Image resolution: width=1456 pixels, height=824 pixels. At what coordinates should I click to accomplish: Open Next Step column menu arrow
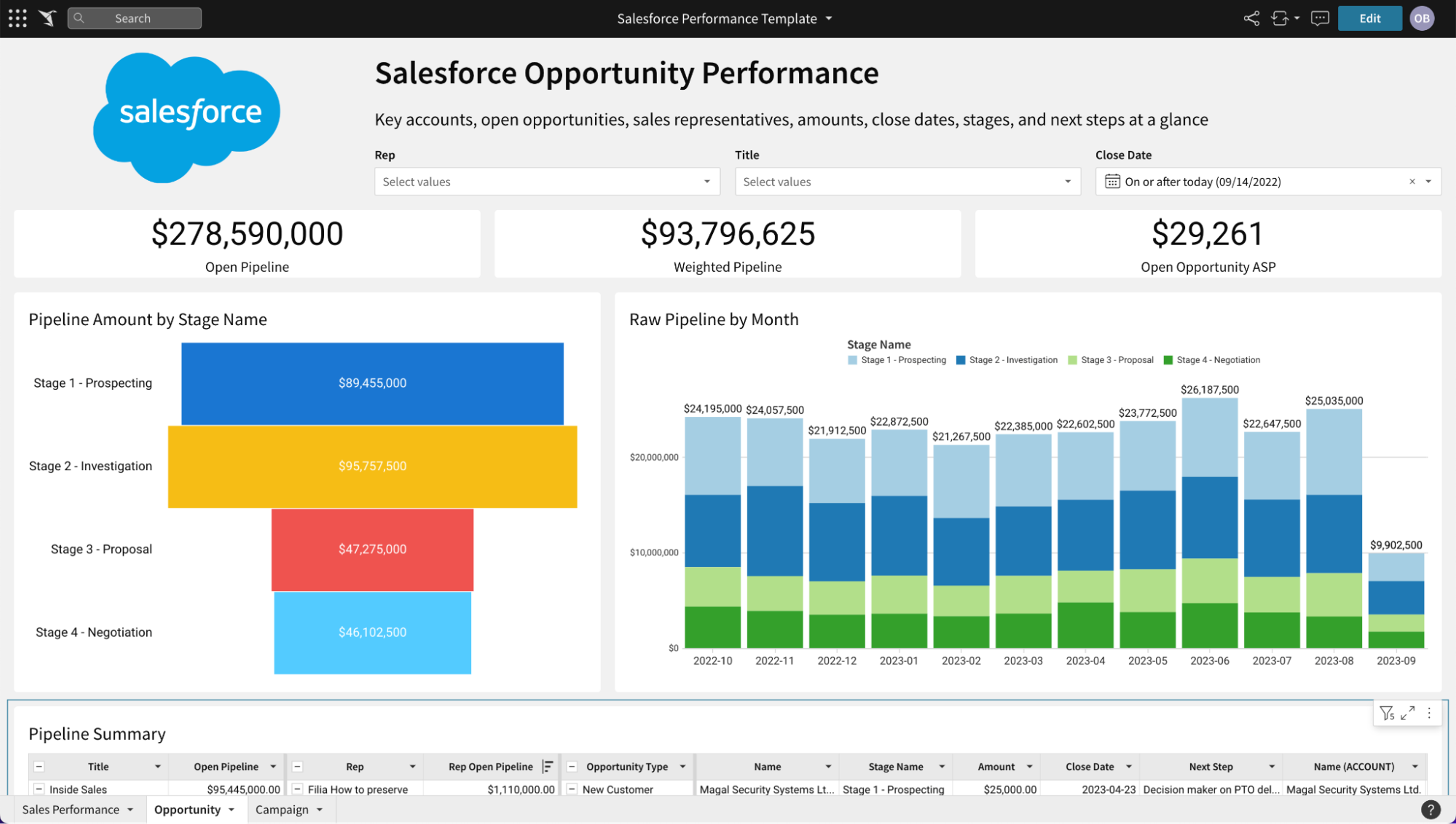(x=1271, y=766)
